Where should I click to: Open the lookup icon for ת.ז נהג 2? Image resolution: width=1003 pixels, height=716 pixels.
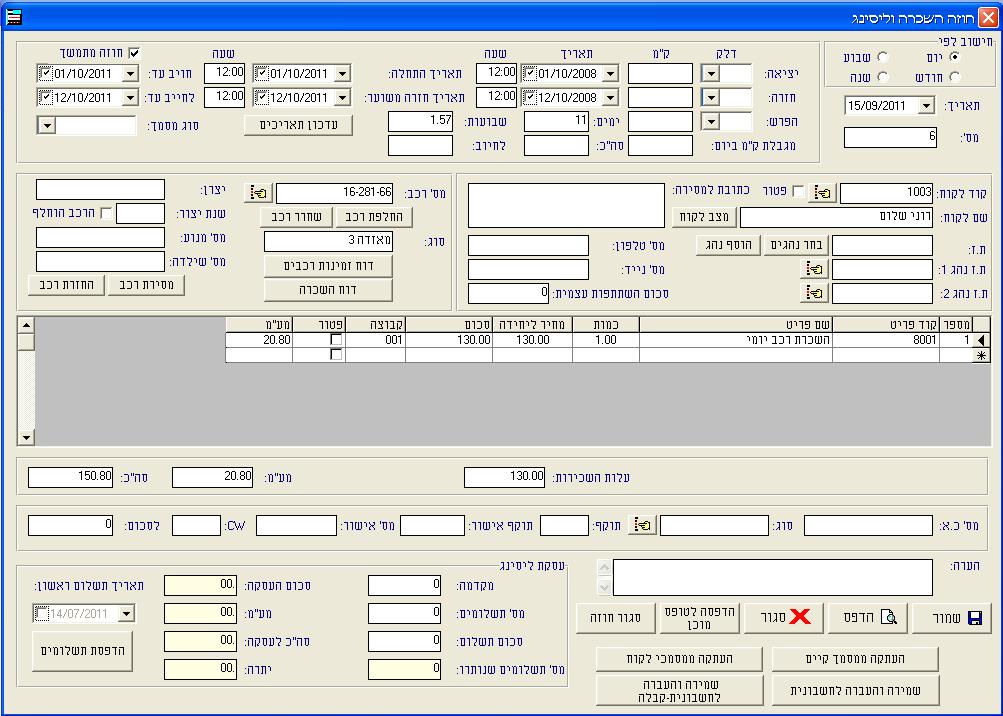(814, 293)
